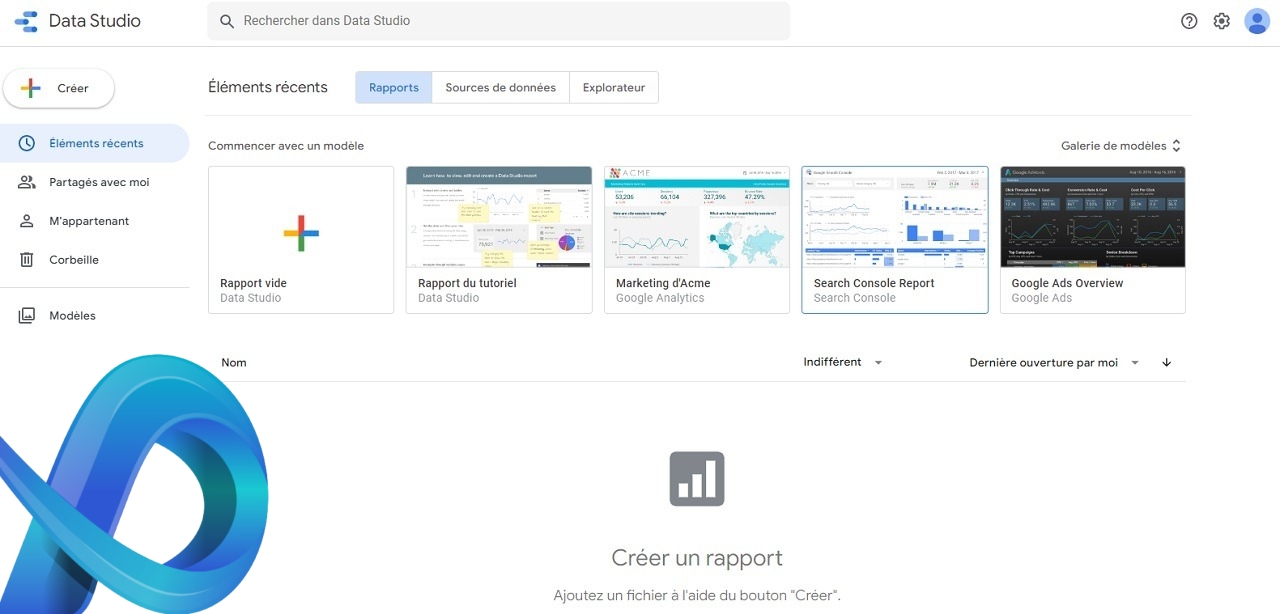Open M'appartenant in the sidebar
The width and height of the screenshot is (1280, 614).
(x=95, y=221)
